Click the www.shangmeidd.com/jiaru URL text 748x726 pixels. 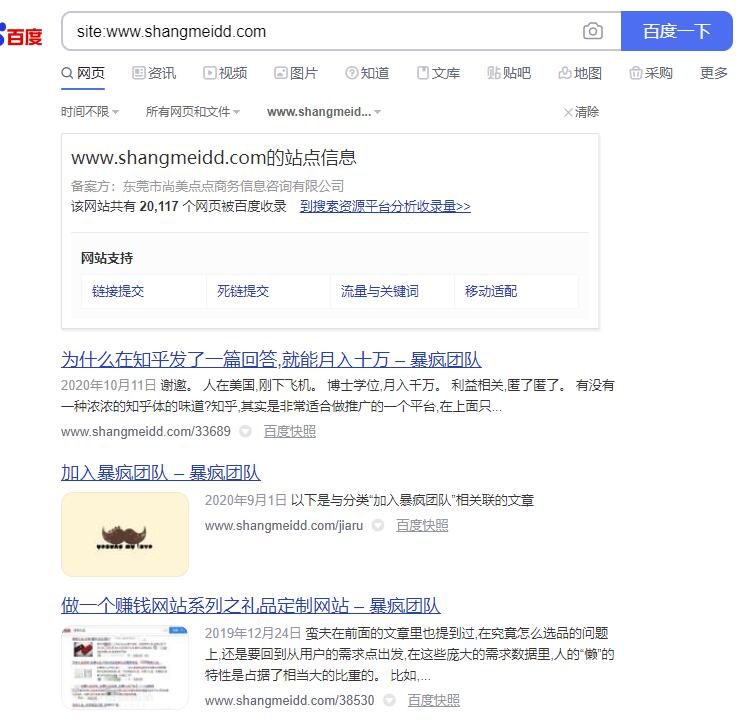[284, 526]
